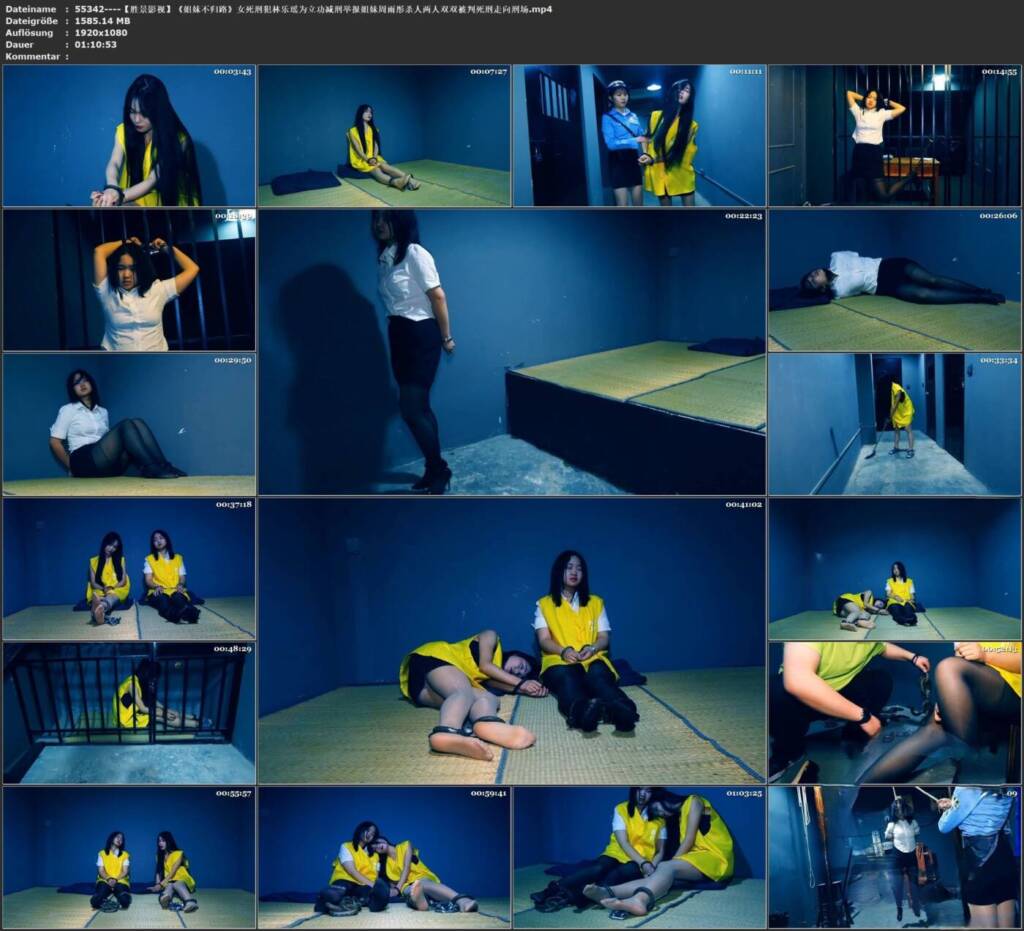Screen dimensions: 1024x931
Task: Select the .mp4 file name text
Action: 313,9
